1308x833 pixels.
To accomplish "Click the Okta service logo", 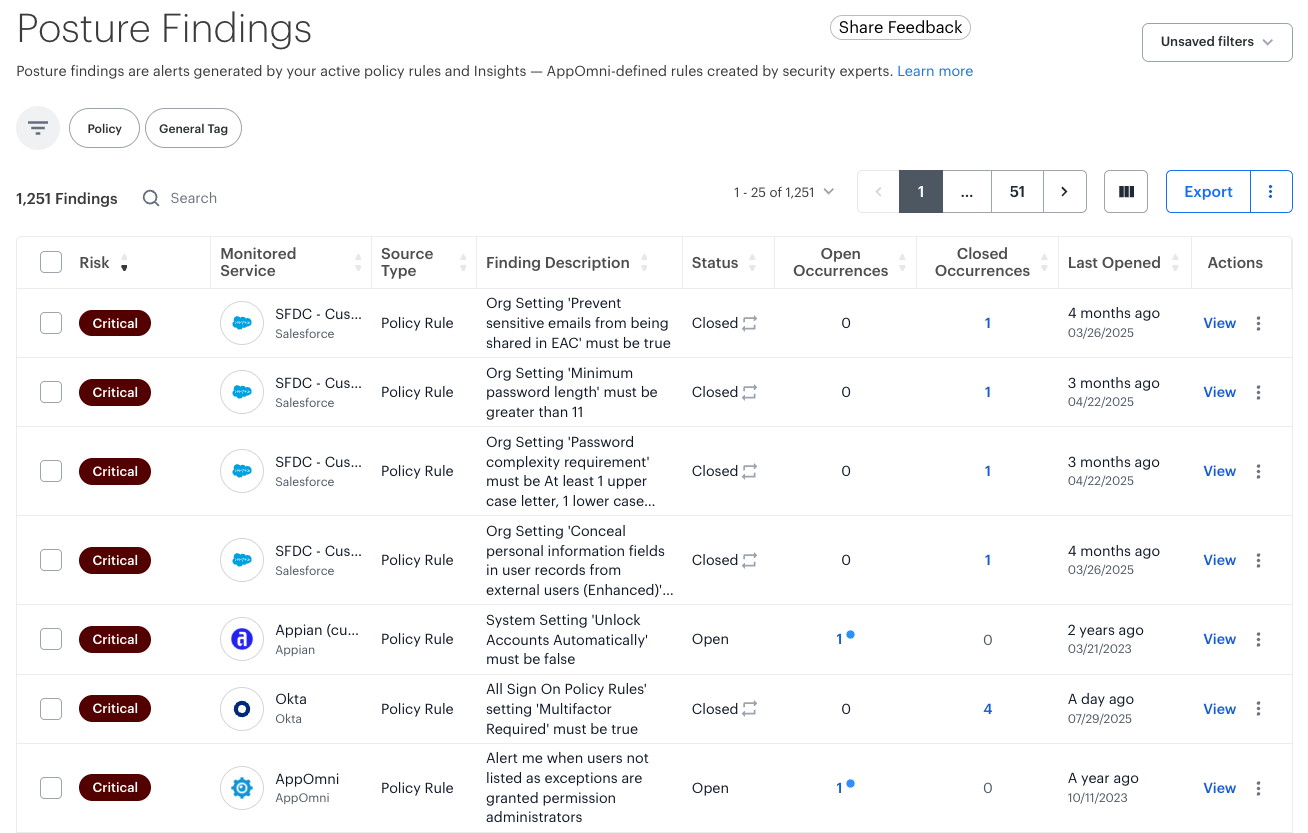I will click(241, 709).
